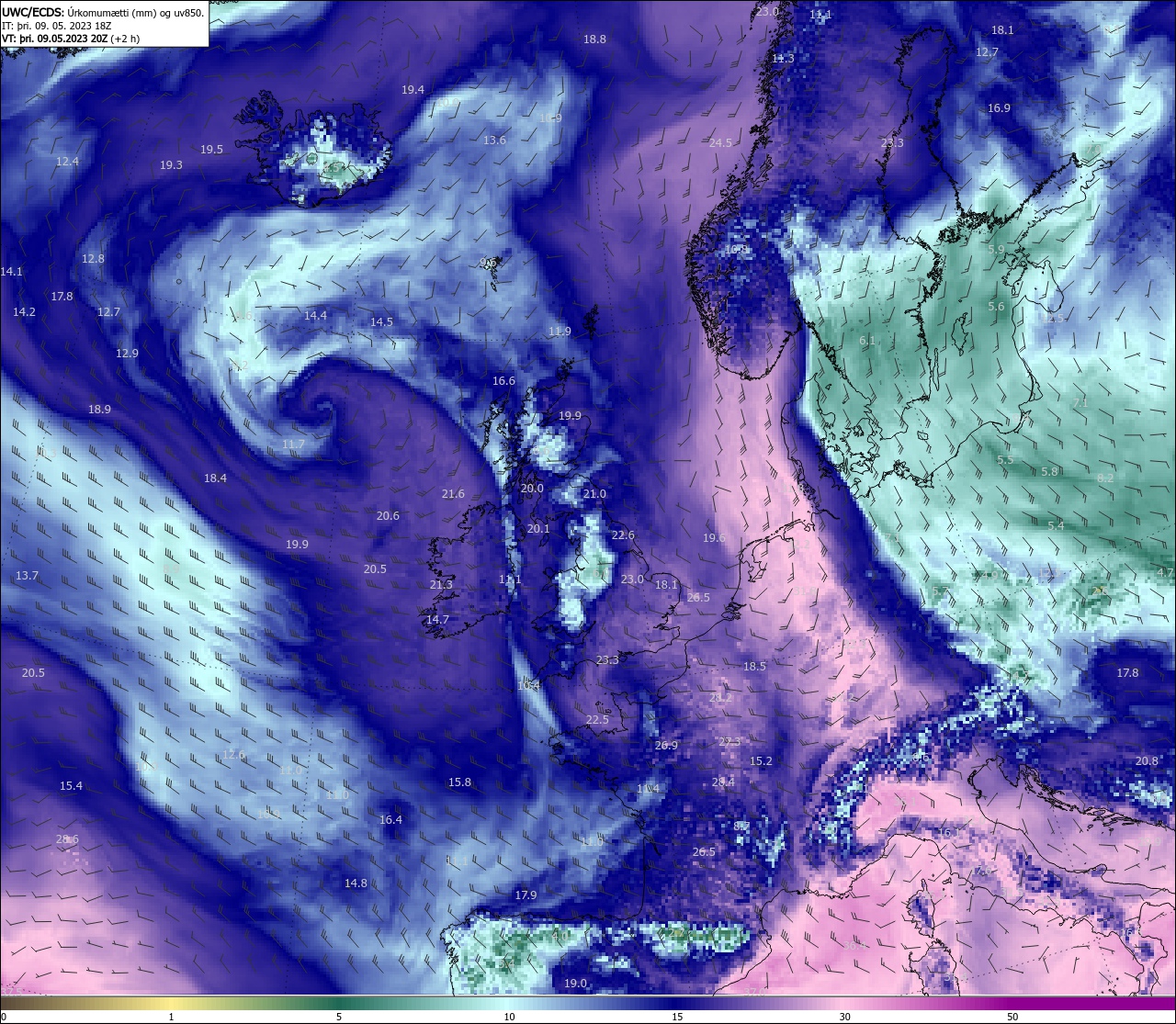
Task: Click the map value 14.1
Action: click(x=11, y=272)
